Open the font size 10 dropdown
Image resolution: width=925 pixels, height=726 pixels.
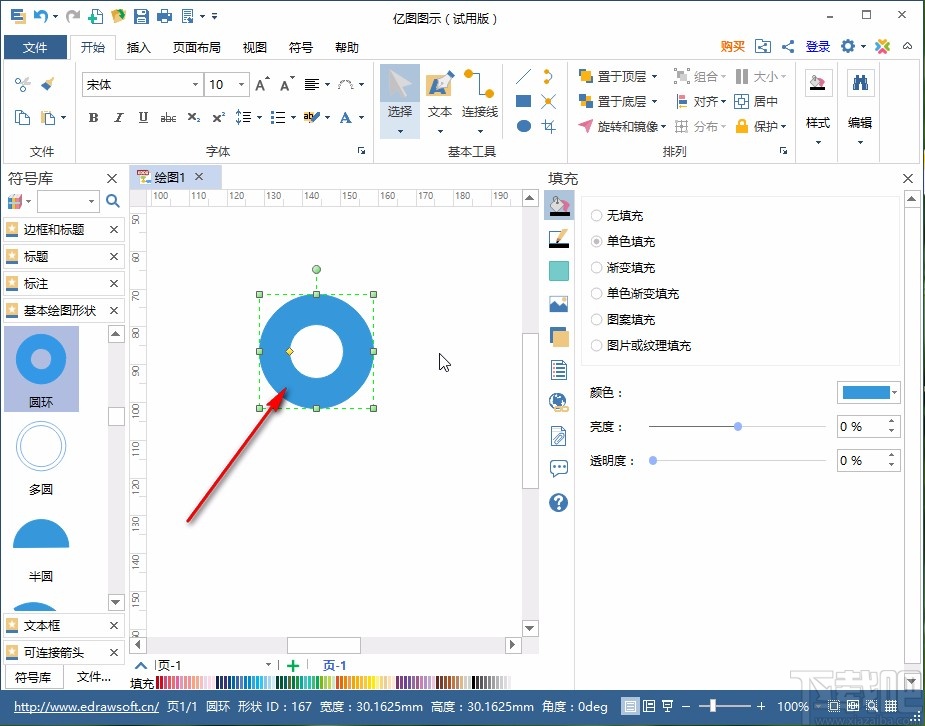241,84
